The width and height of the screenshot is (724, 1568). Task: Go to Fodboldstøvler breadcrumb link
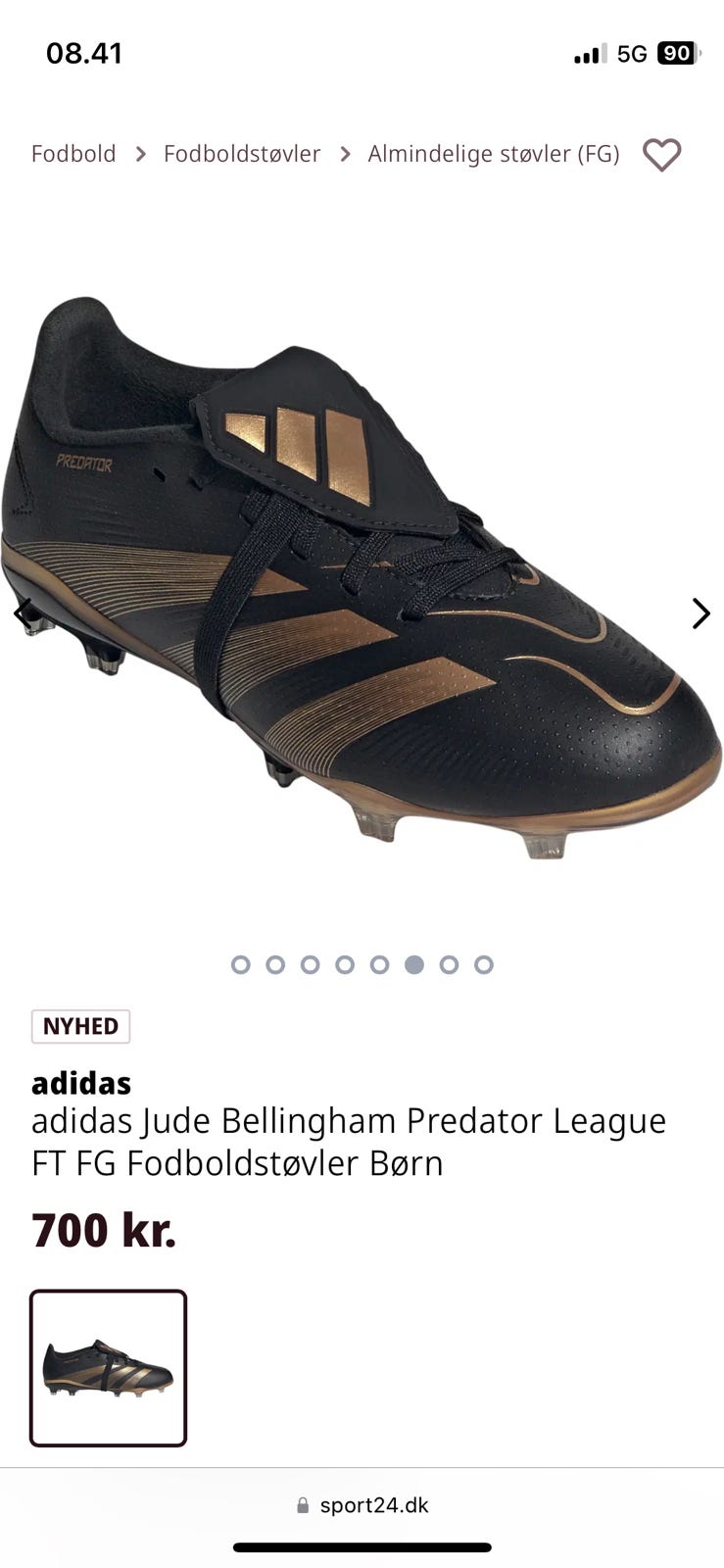click(x=242, y=154)
